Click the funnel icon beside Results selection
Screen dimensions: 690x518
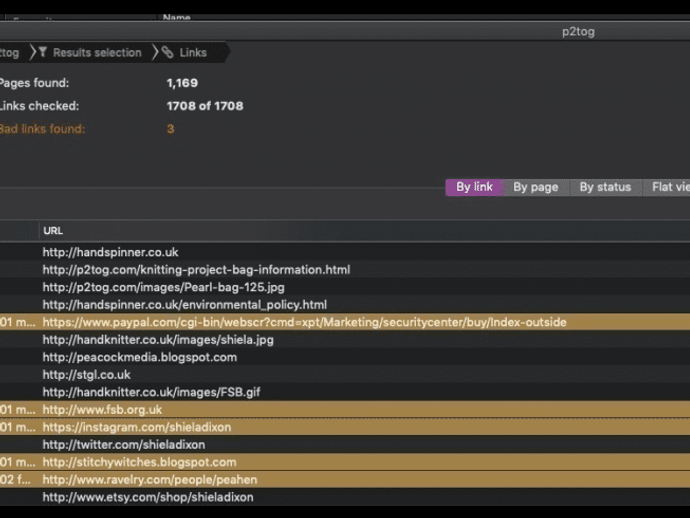[43, 52]
